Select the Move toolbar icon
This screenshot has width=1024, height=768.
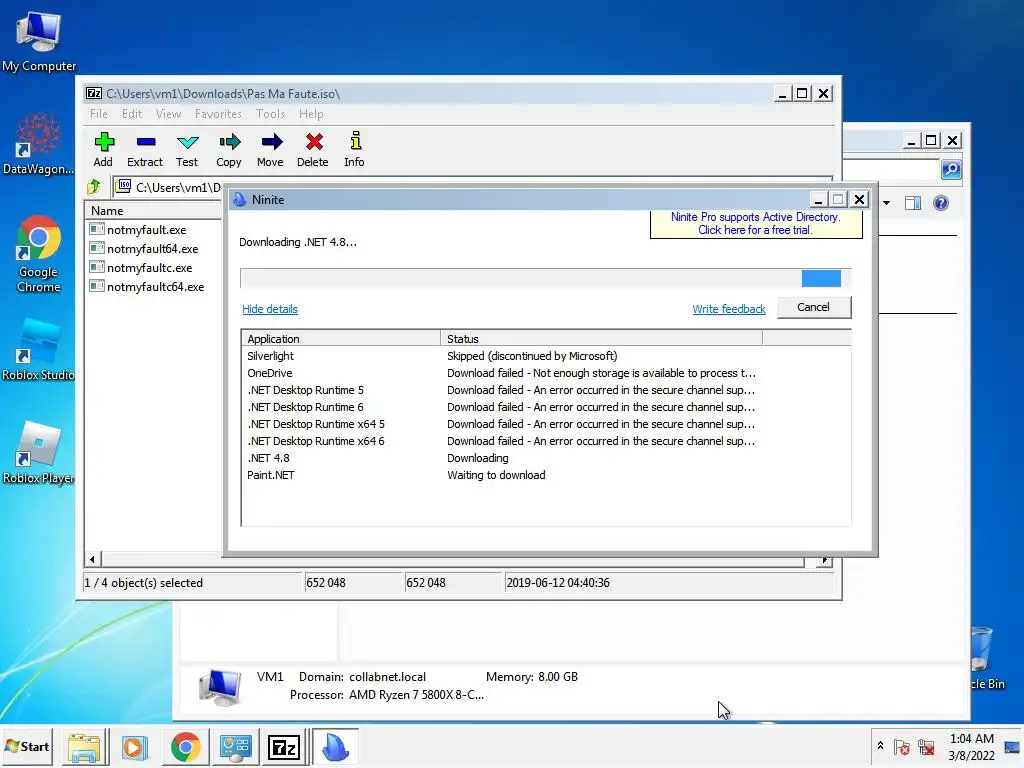pos(270,150)
